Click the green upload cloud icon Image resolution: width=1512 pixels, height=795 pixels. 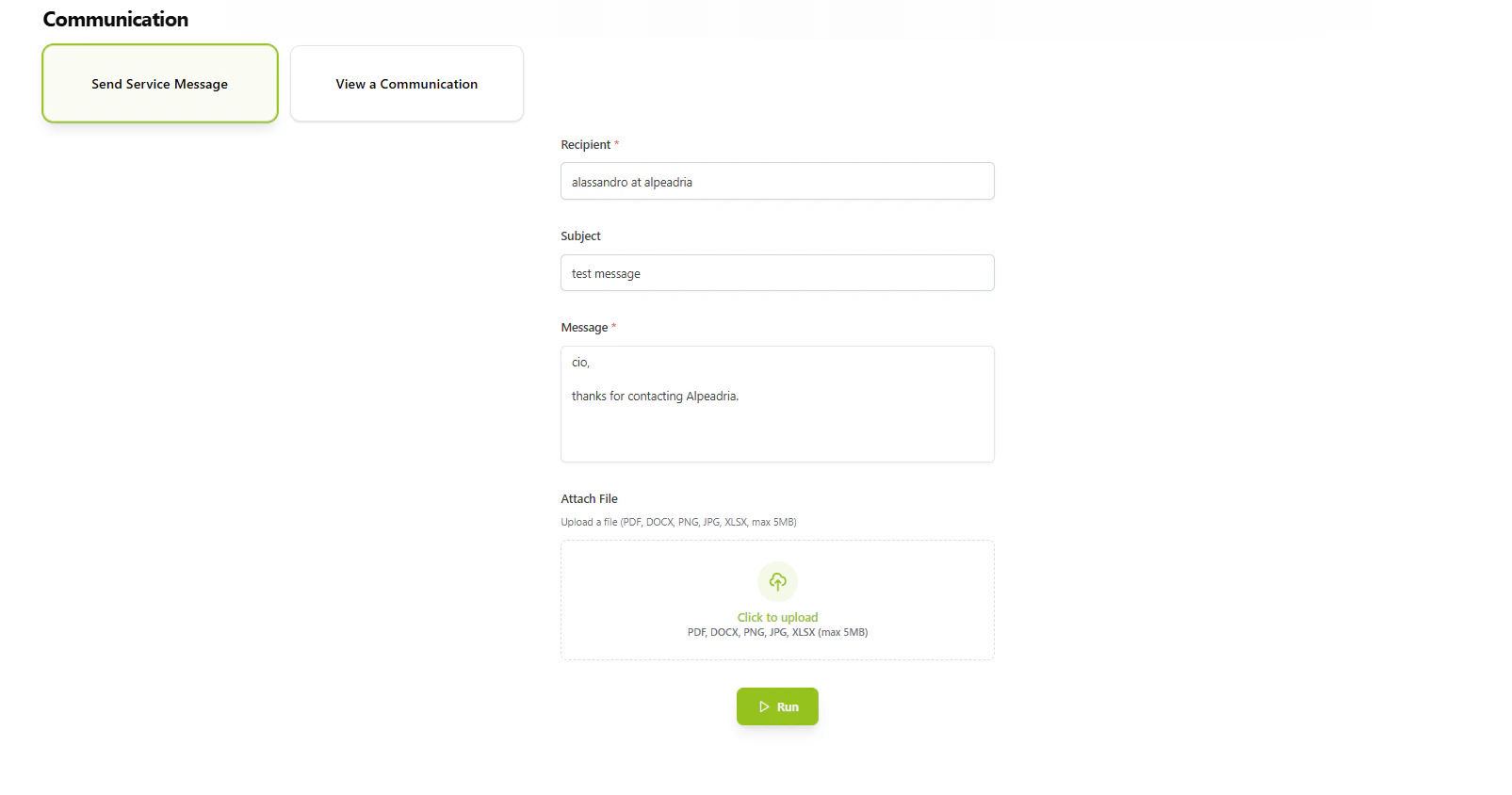pyautogui.click(x=776, y=581)
